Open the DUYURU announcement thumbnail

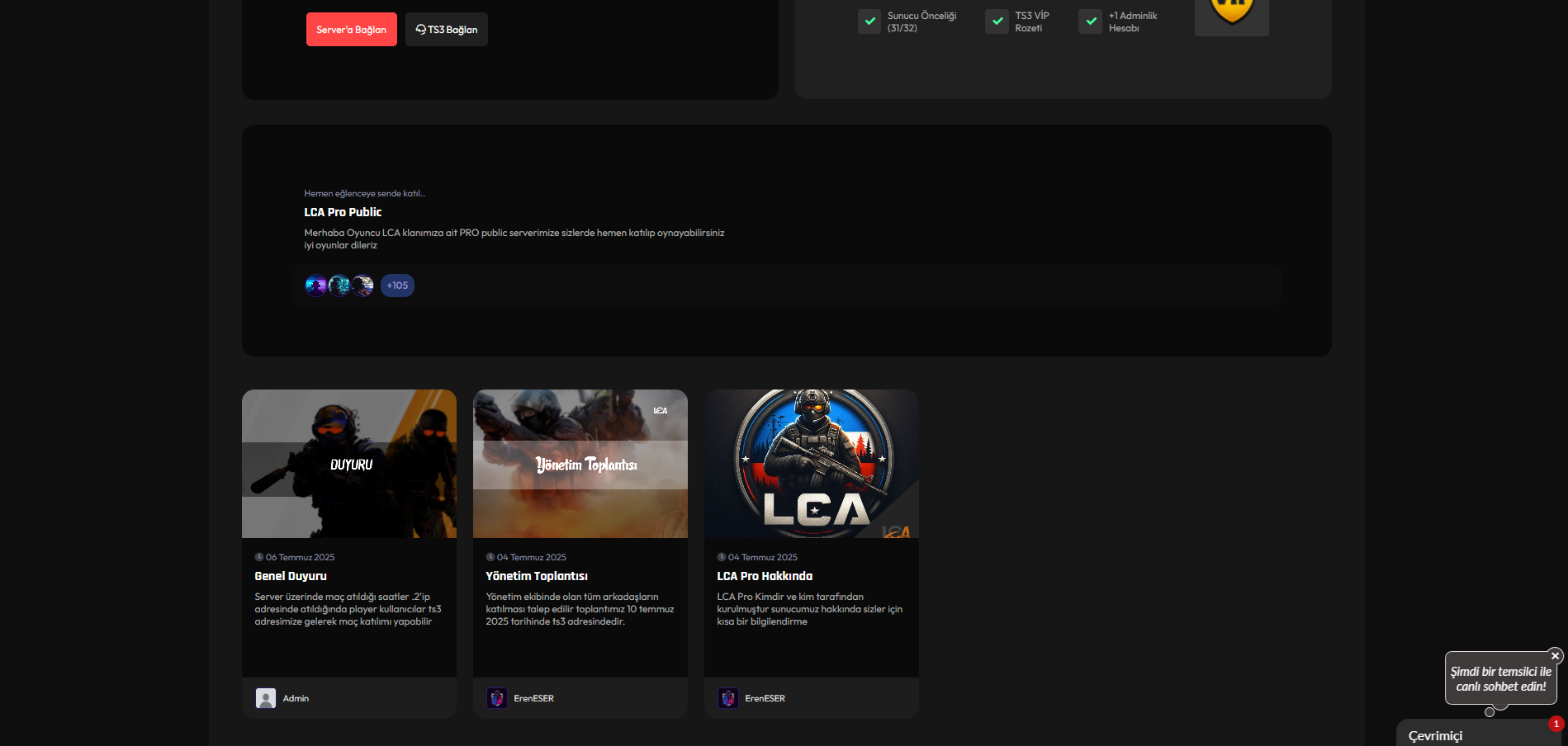click(349, 464)
